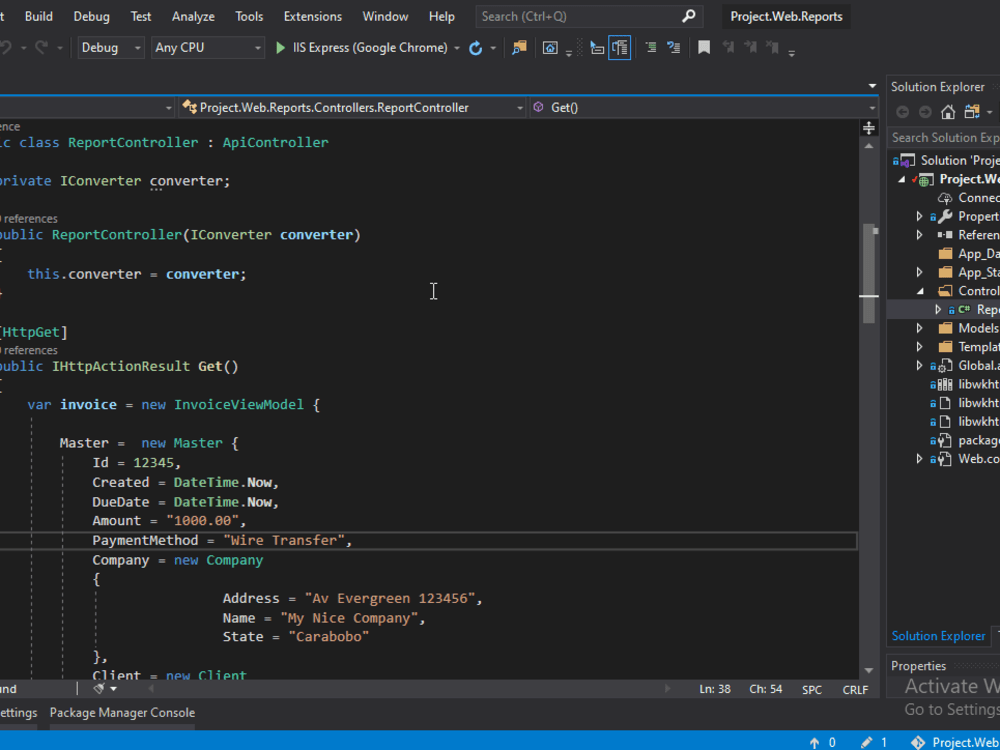Screen dimensions: 1000x750
Task: Click the Quick Launch search magnifier
Action: (x=688, y=16)
